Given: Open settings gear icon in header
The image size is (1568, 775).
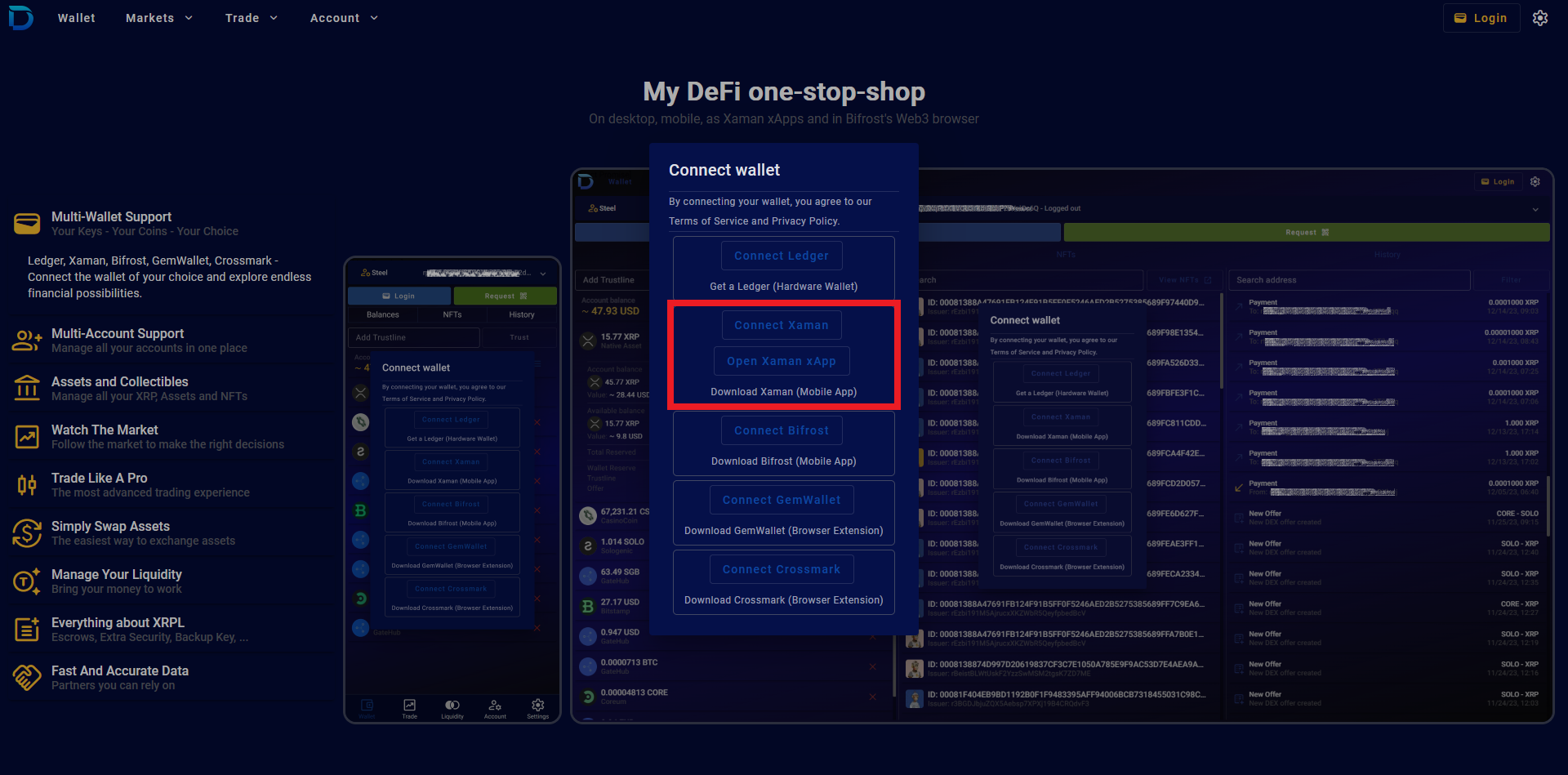Looking at the screenshot, I should (x=1539, y=18).
